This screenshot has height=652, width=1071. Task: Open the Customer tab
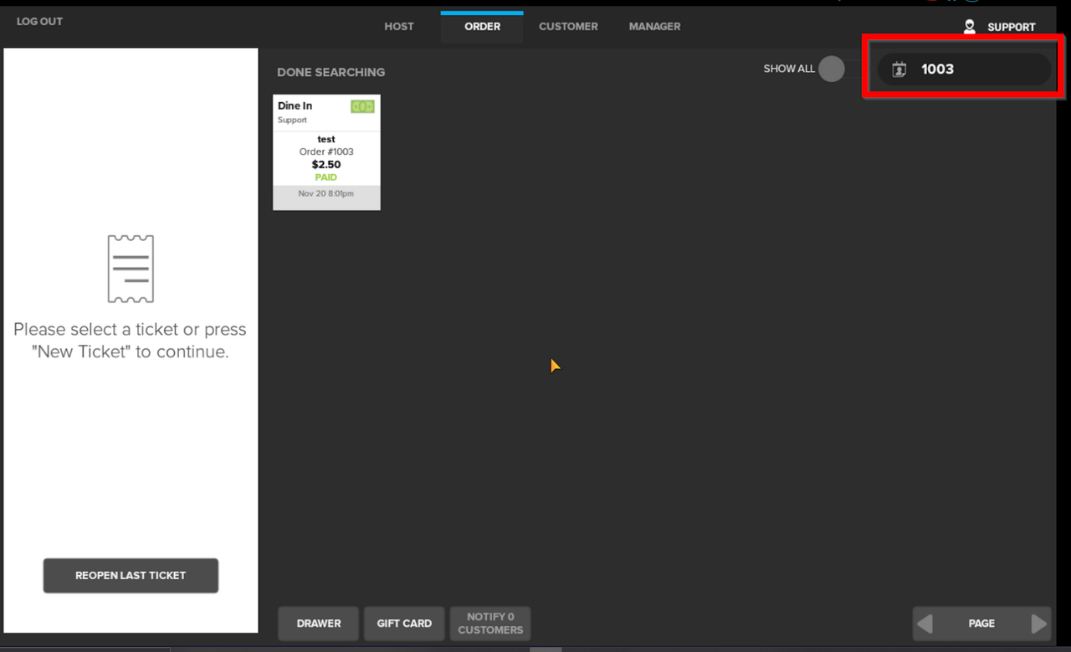(568, 27)
